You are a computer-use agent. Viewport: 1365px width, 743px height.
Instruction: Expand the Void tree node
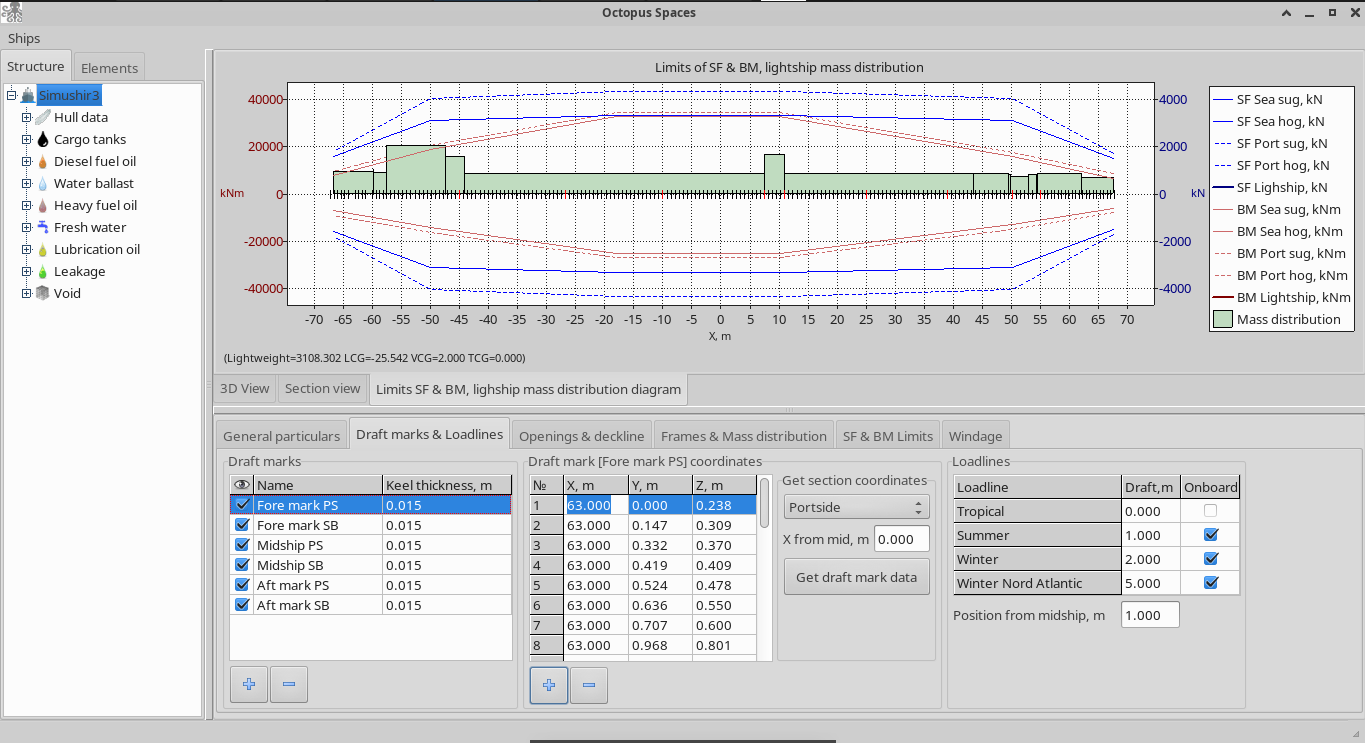click(x=27, y=294)
